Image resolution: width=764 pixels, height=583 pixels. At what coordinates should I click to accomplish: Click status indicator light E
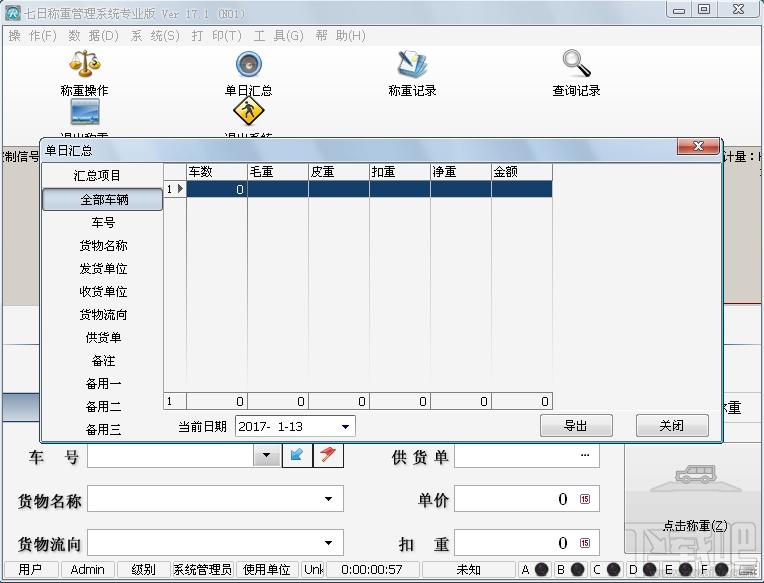point(686,569)
